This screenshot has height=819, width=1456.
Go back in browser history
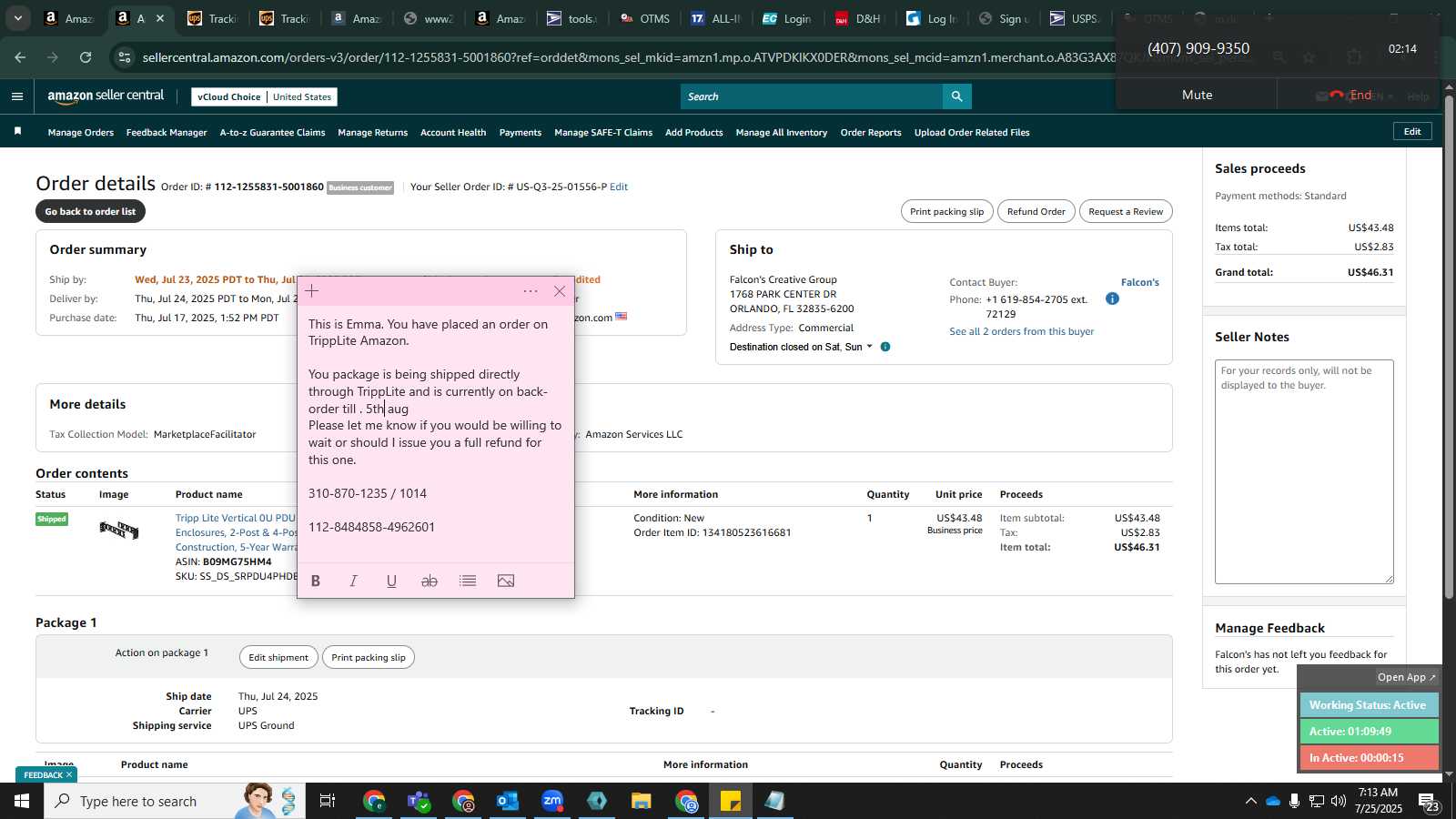tap(20, 57)
